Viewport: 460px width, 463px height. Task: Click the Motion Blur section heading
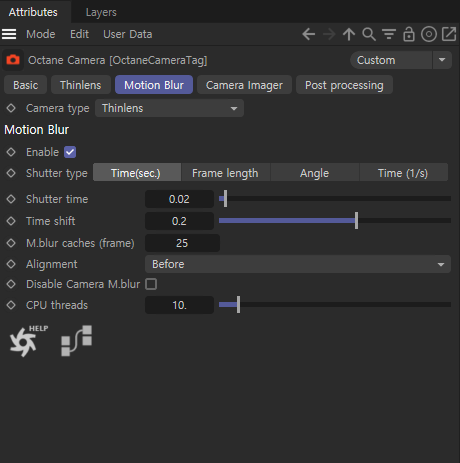[37, 130]
